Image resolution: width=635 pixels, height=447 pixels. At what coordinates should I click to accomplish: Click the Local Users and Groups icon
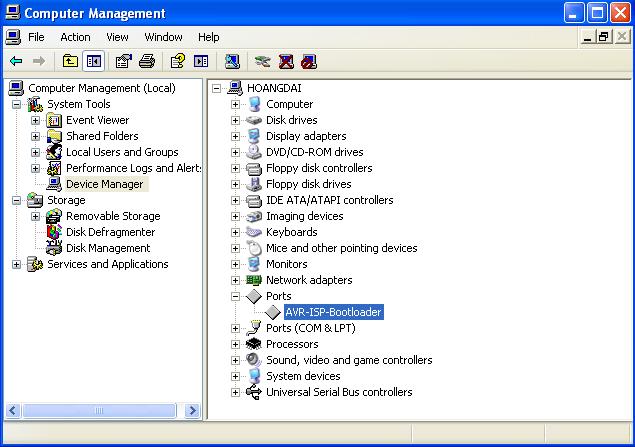(54, 152)
